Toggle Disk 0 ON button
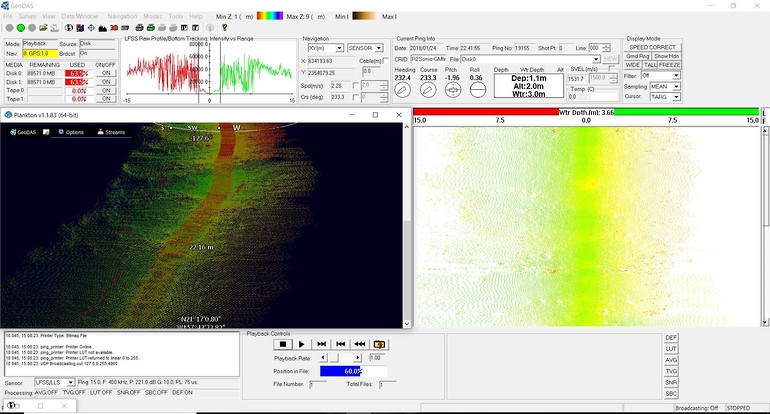 (106, 73)
